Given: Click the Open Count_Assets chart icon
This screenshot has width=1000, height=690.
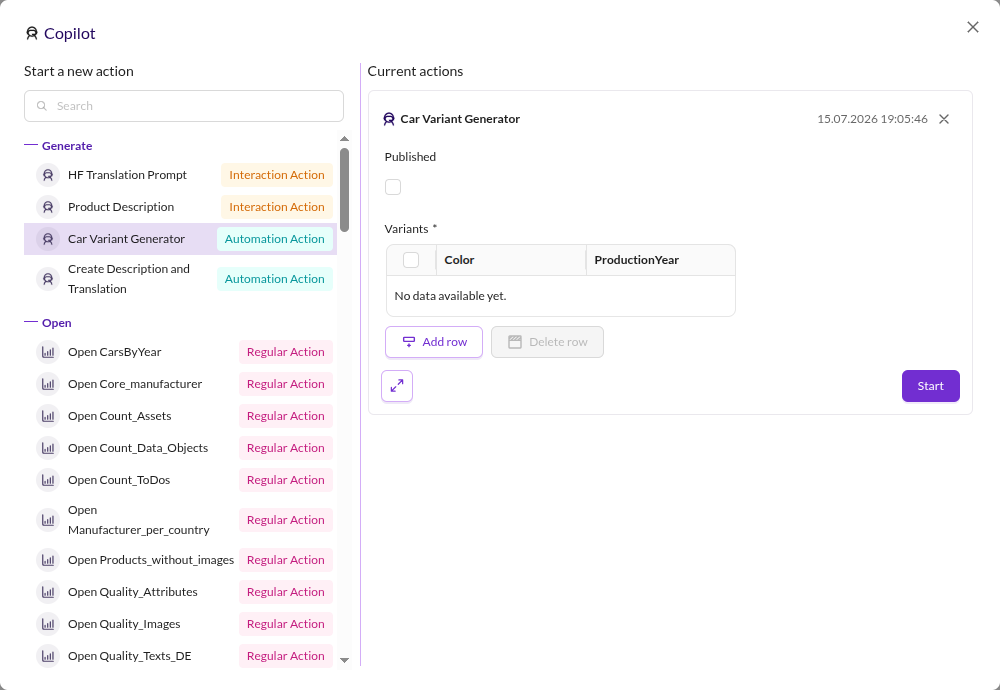Looking at the screenshot, I should (x=48, y=416).
